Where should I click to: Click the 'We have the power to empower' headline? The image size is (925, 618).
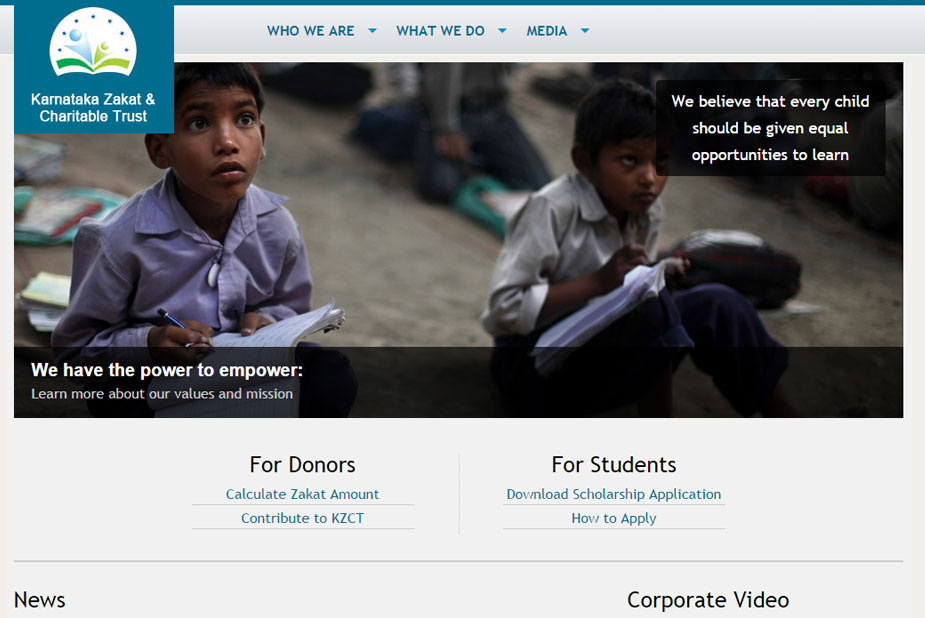166,370
